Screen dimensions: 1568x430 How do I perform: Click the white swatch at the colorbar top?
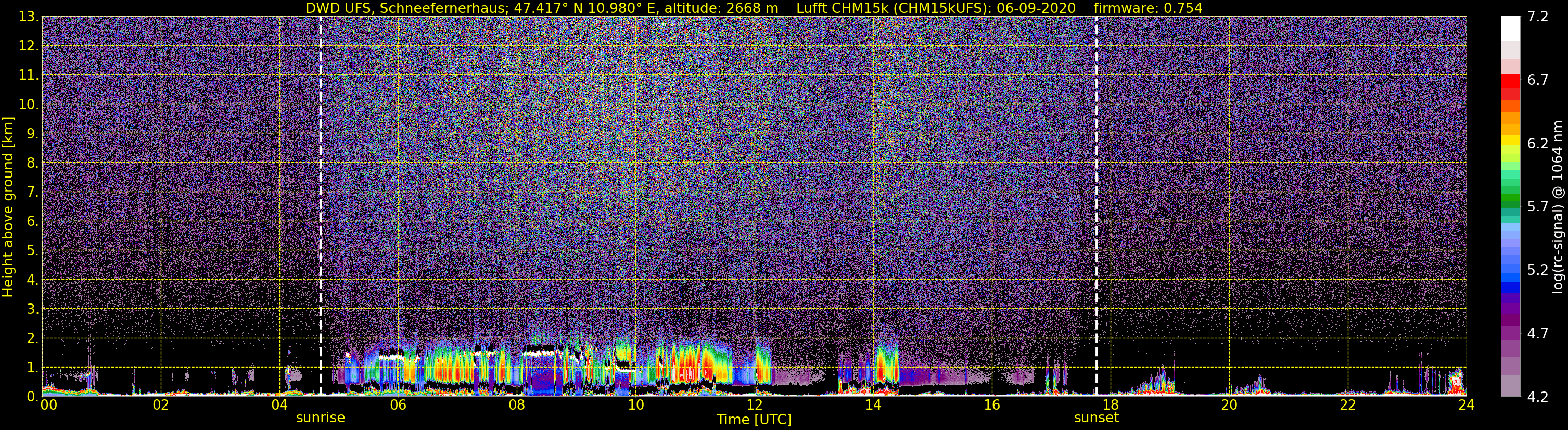pos(1510,28)
